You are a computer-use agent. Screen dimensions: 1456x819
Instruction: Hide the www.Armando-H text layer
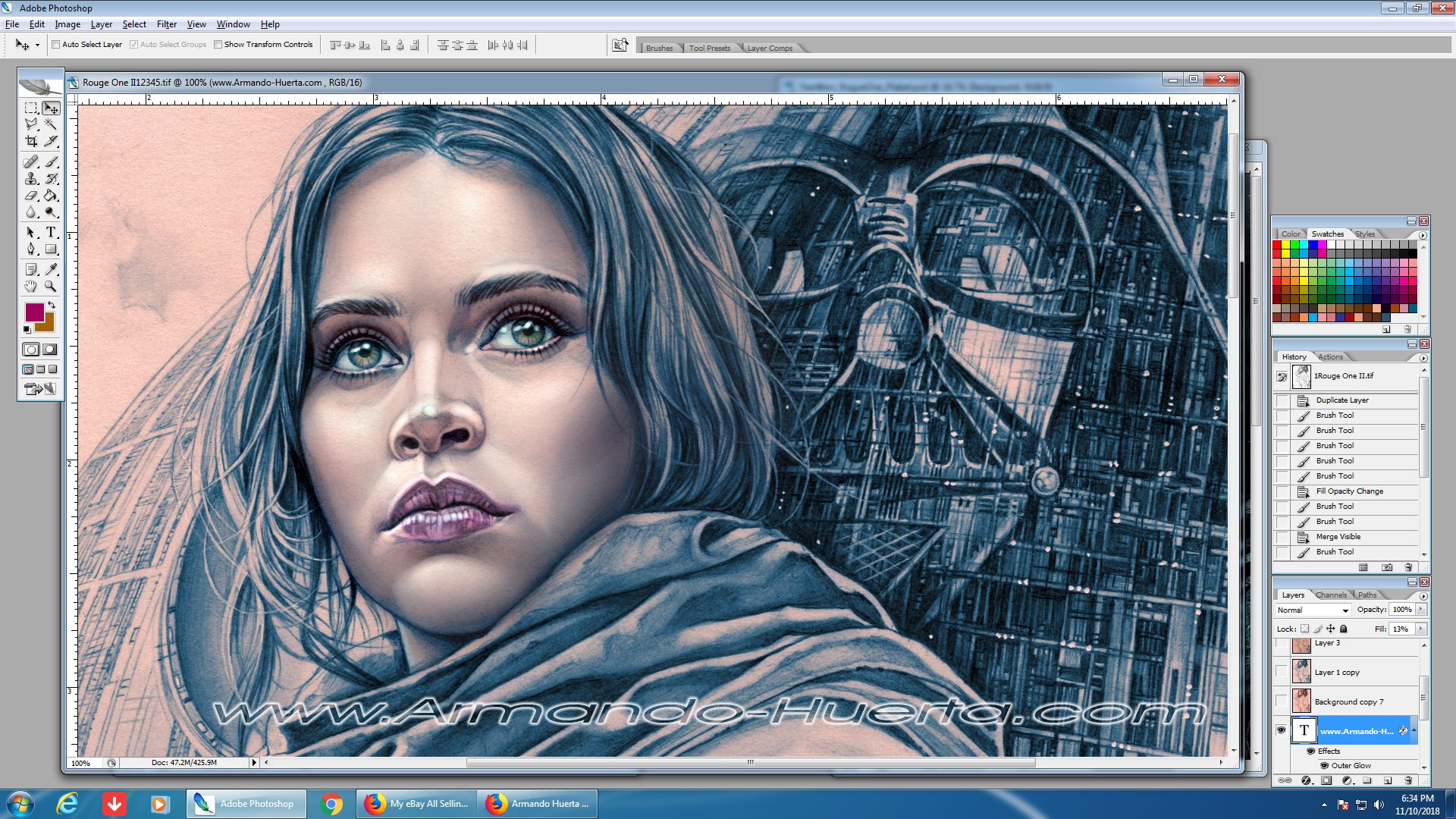[x=1281, y=730]
